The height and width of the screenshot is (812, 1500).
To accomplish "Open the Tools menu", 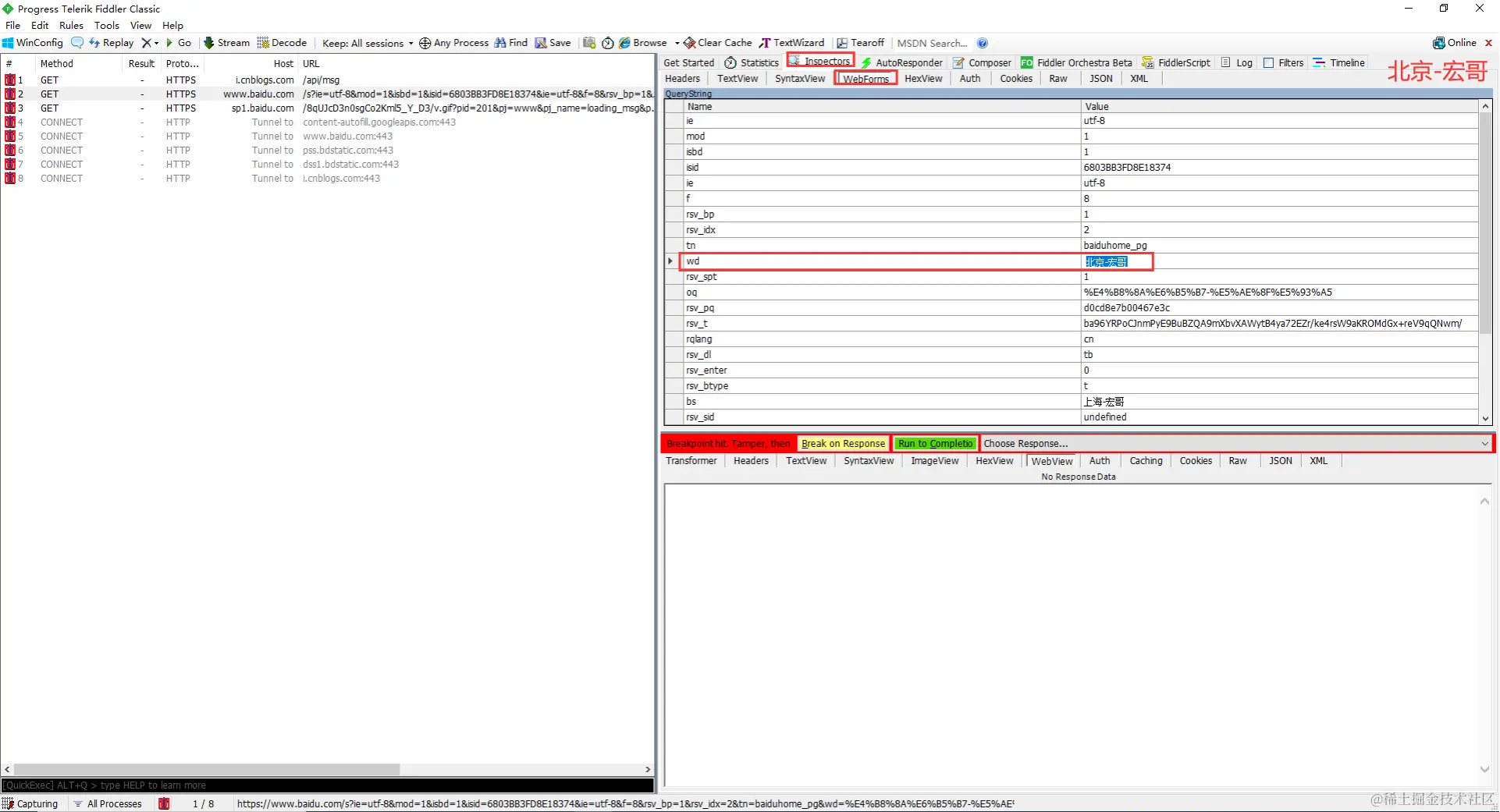I will coord(107,25).
